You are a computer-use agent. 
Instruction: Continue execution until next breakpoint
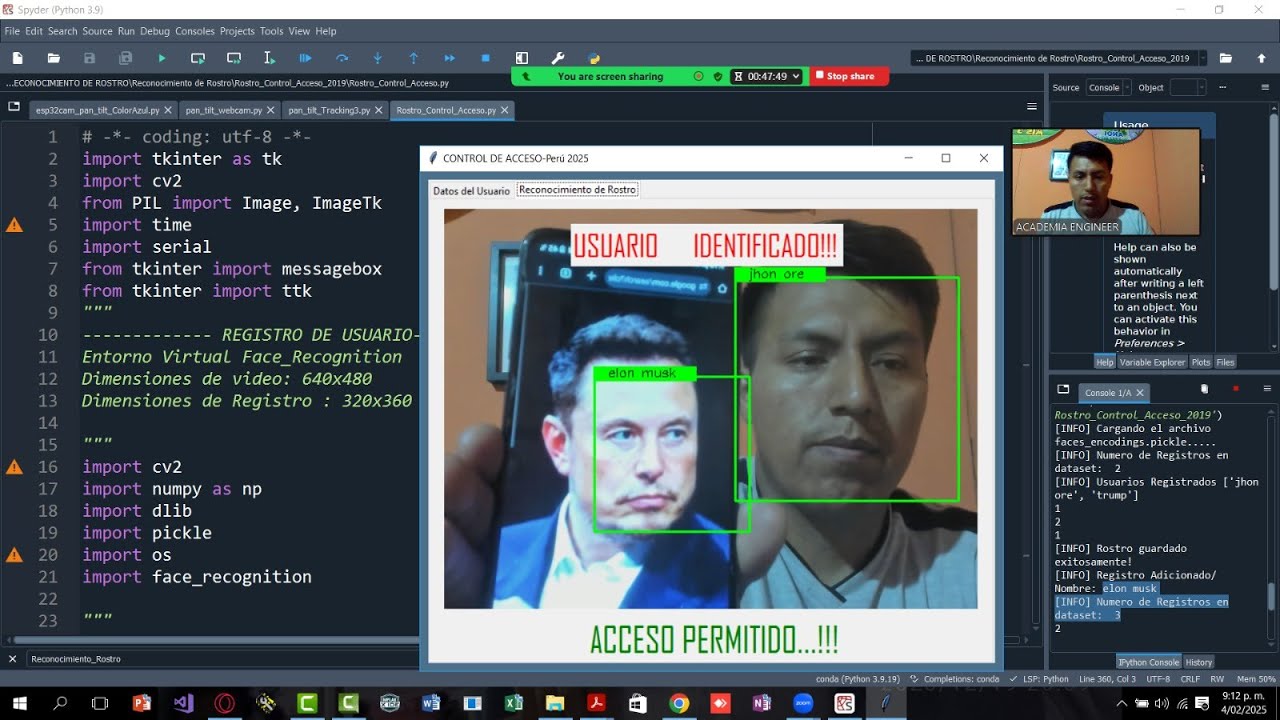tap(450, 58)
